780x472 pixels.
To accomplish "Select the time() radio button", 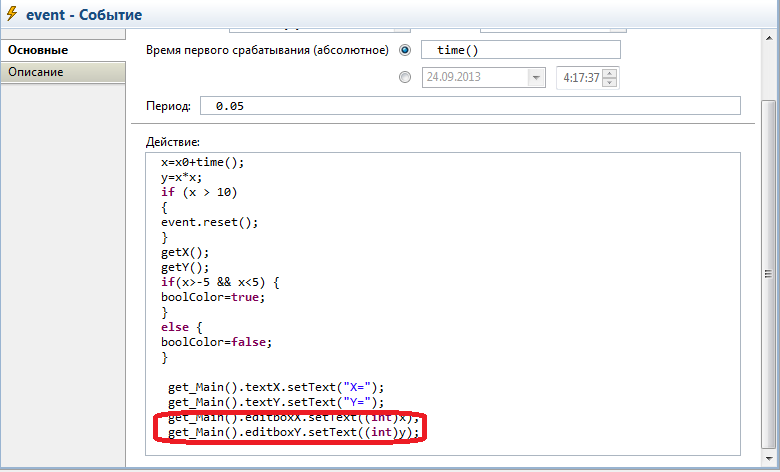I will pos(405,50).
